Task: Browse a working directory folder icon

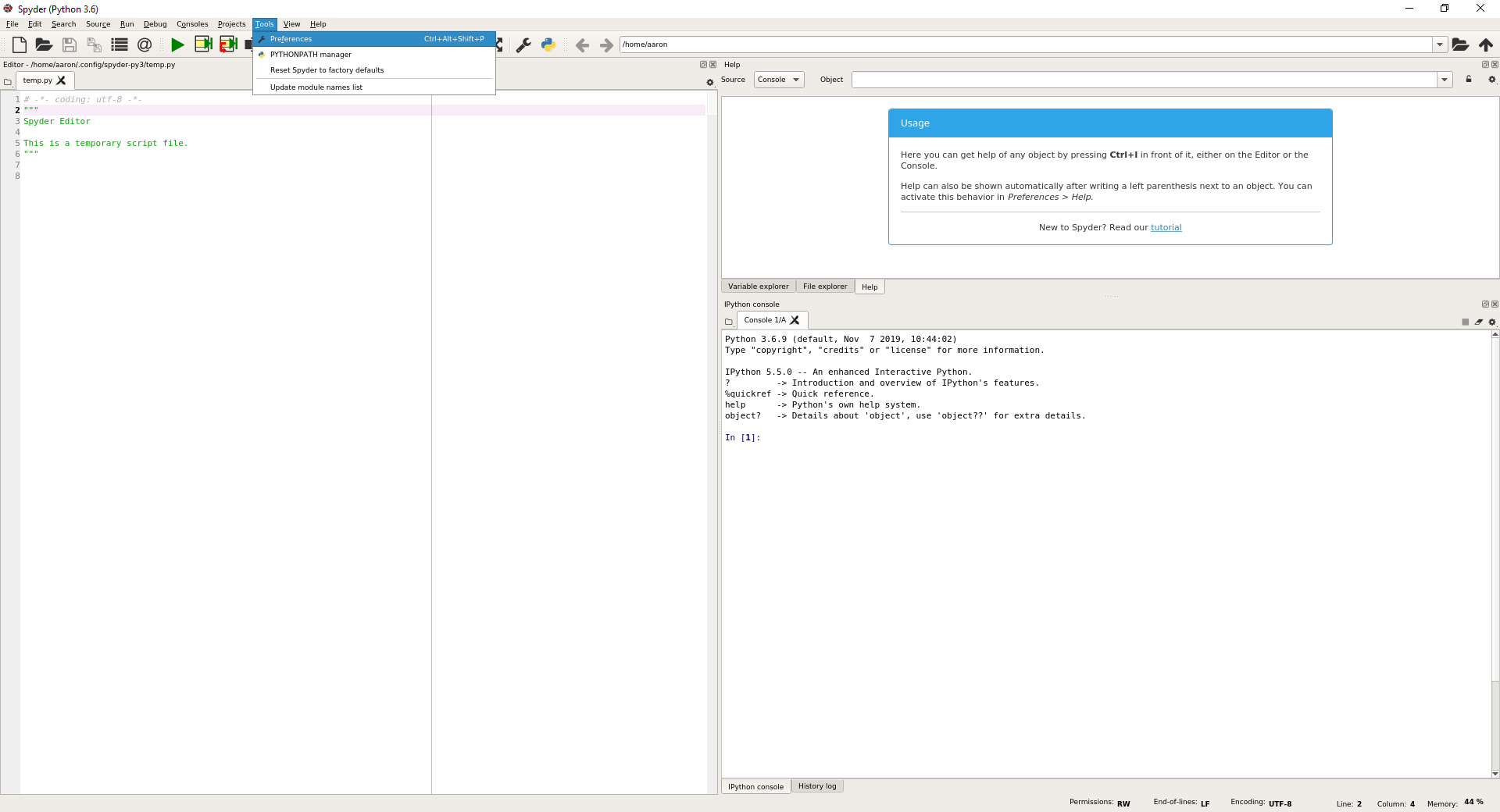Action: pyautogui.click(x=1460, y=45)
